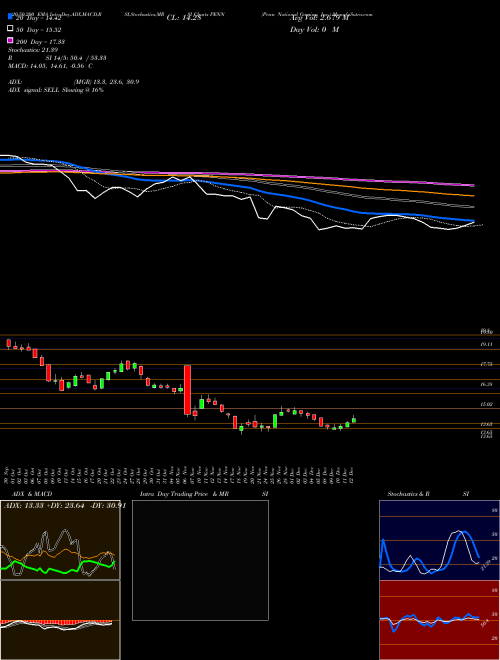The image size is (500, 660).
Task: Click the Intra Day Trading Price & MRSI title
Action: (204, 494)
